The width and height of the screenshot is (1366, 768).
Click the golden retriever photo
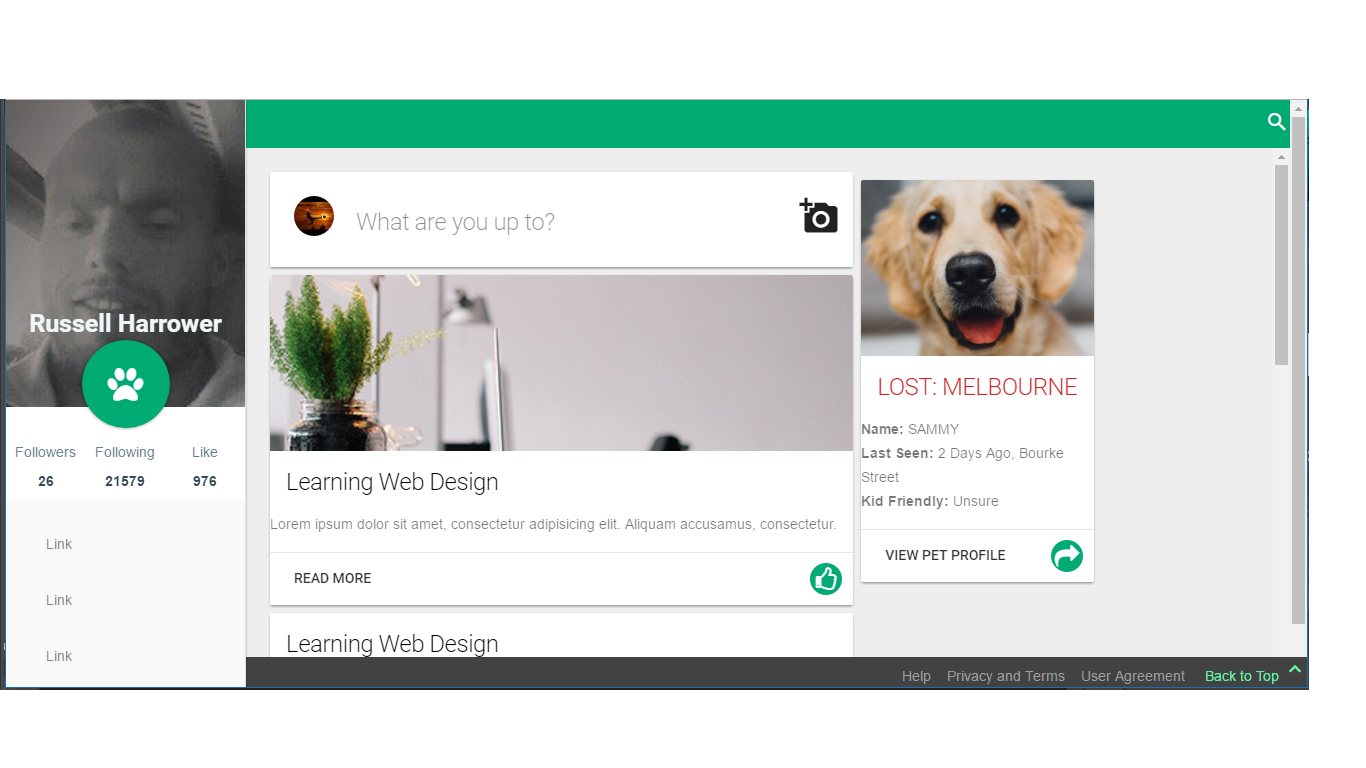[x=977, y=268]
